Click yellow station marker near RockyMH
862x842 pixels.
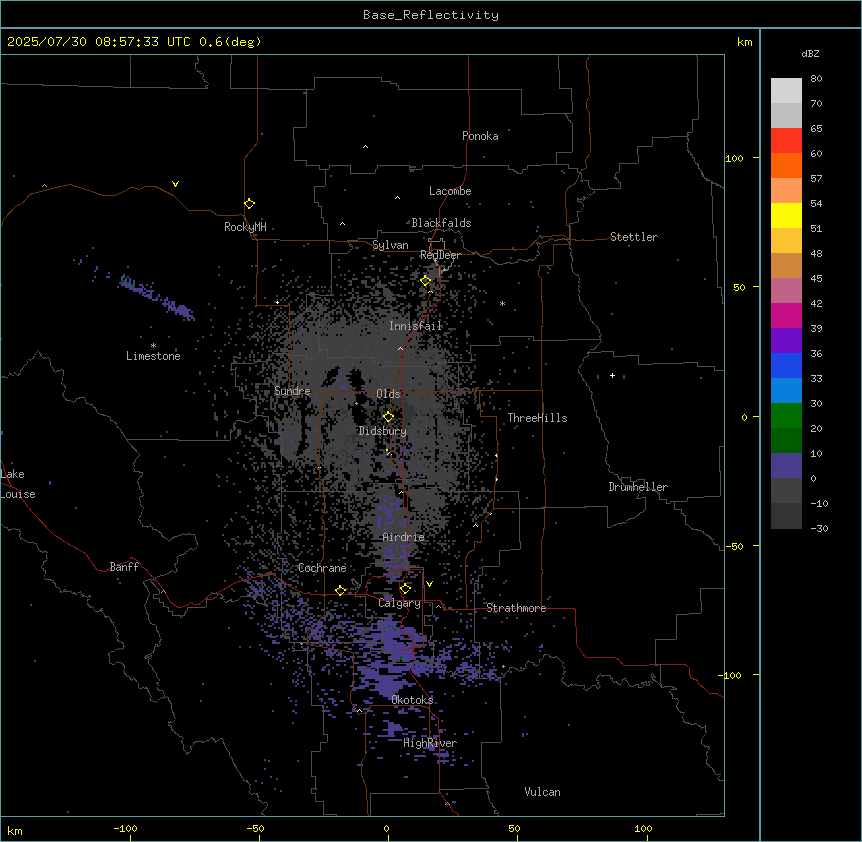point(250,204)
